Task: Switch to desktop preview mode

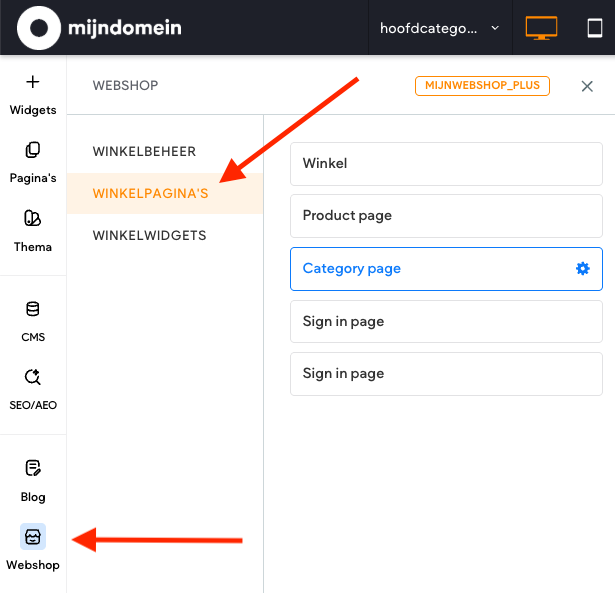Action: [x=542, y=28]
